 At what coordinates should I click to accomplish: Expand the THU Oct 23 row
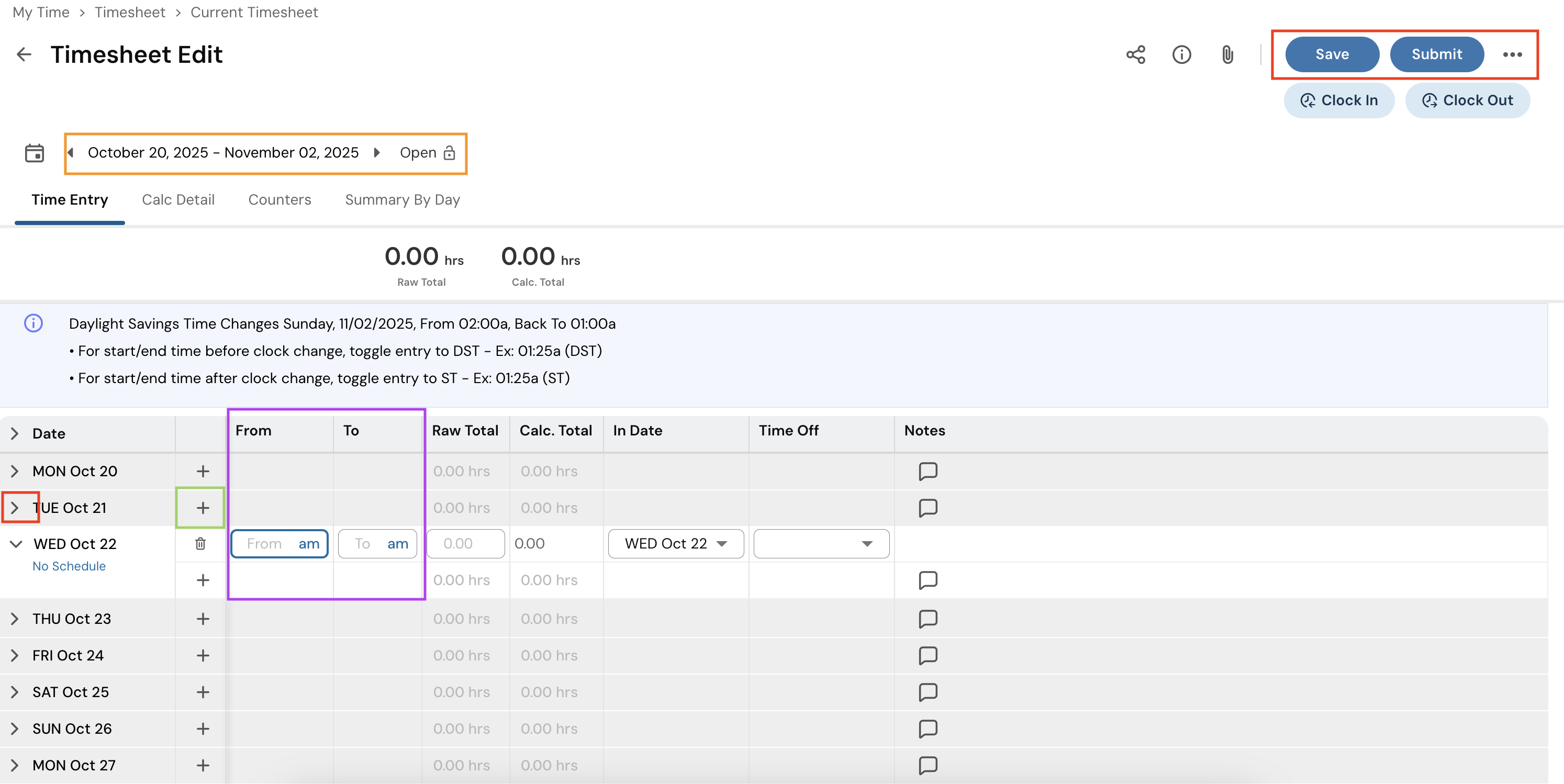(x=15, y=619)
